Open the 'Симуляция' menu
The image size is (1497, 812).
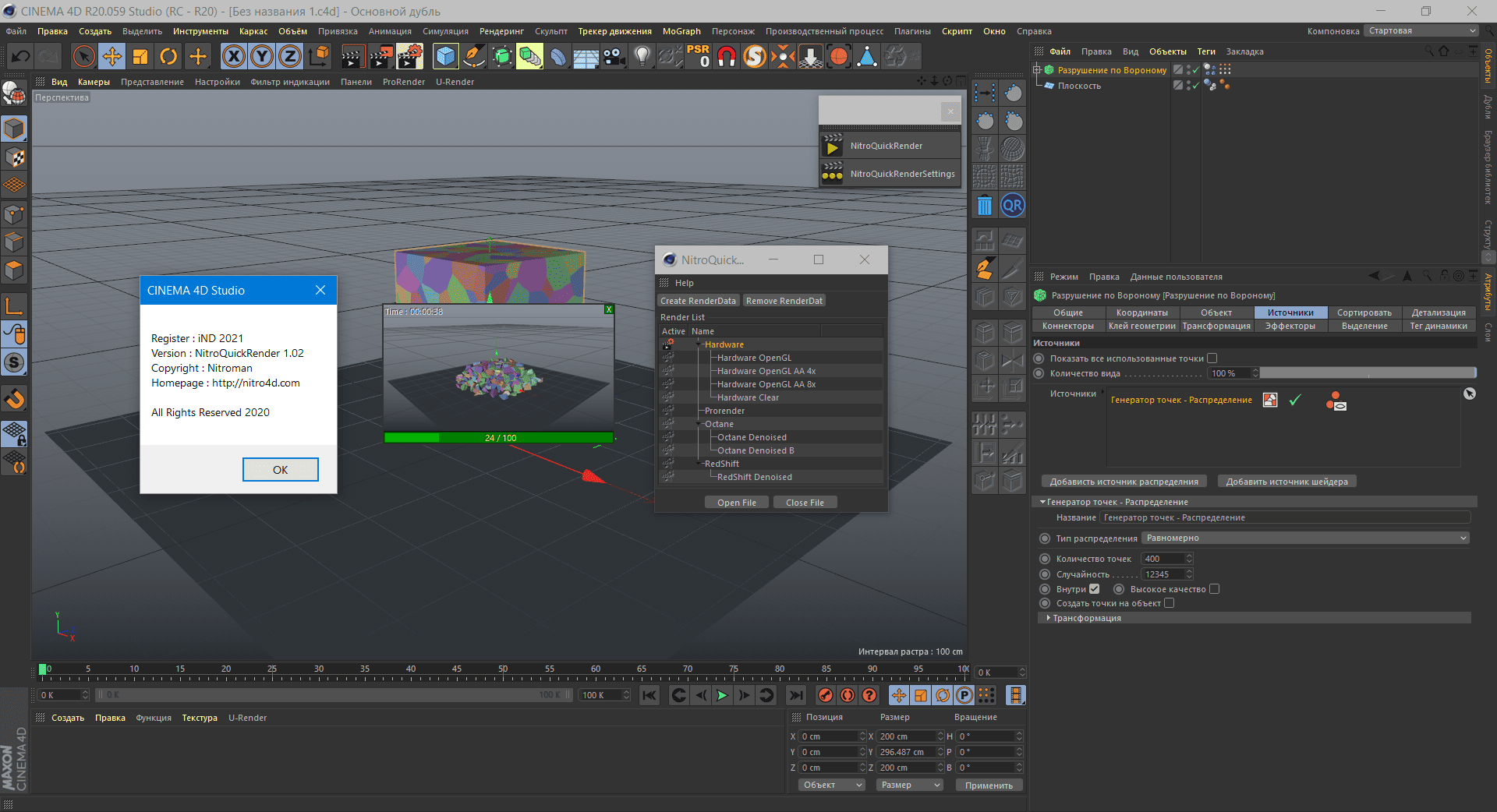pyautogui.click(x=445, y=31)
